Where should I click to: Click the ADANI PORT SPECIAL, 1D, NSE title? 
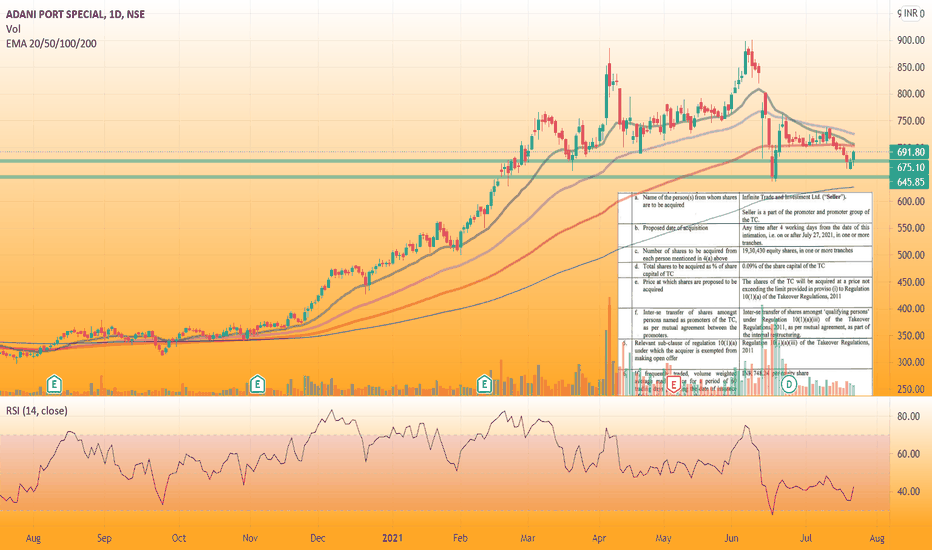coord(75,14)
